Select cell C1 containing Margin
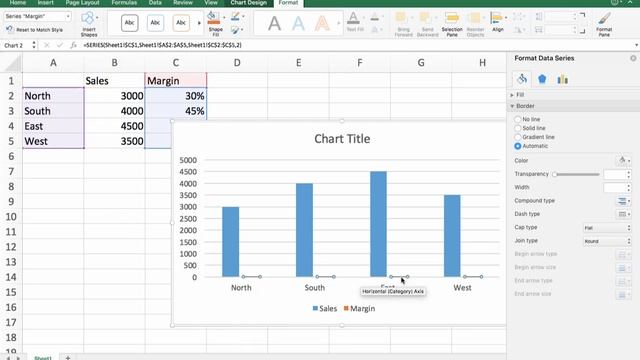The image size is (640, 360). click(x=176, y=80)
